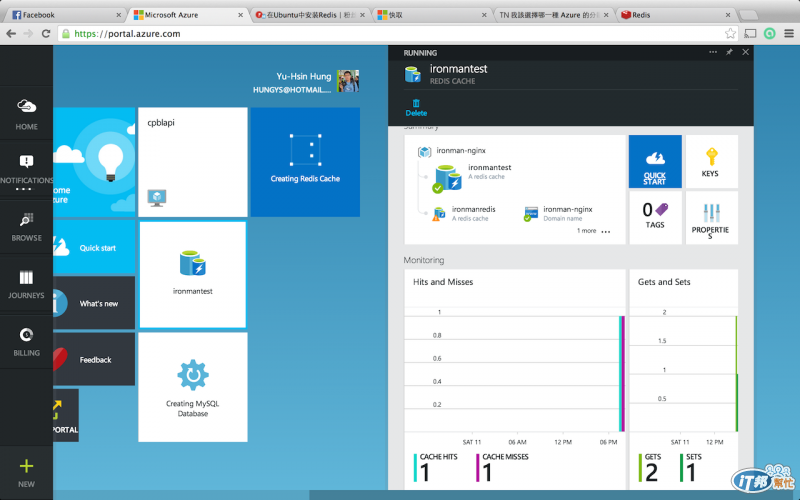Click the GETS metric value
Screen dimensions: 800x500
(651, 472)
